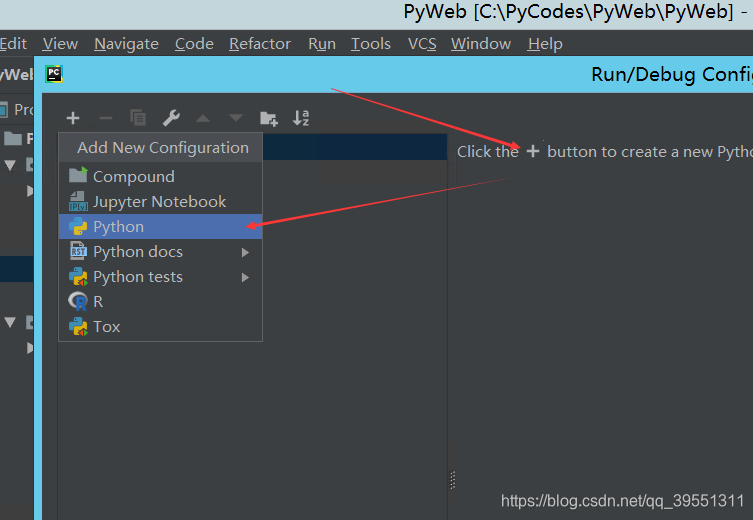The width and height of the screenshot is (753, 520).
Task: Open the Python docs submenu
Action: 160,252
